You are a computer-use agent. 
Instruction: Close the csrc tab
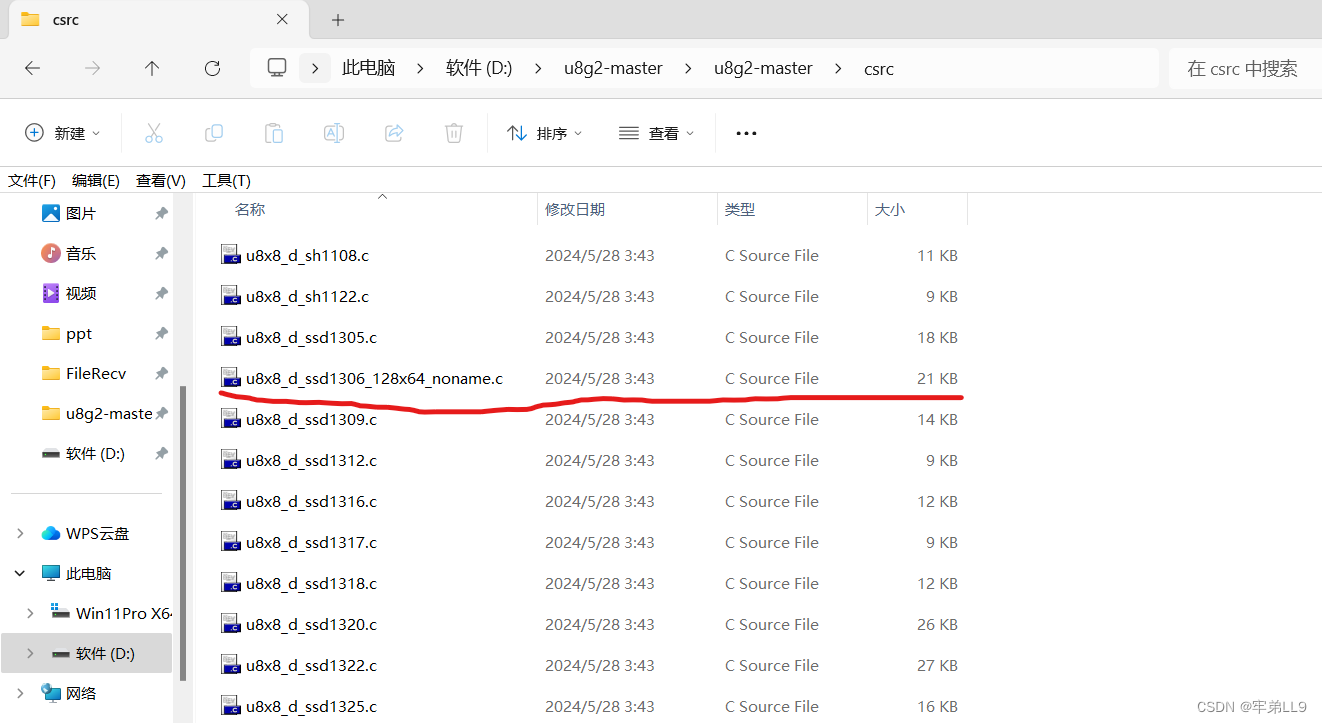point(282,19)
